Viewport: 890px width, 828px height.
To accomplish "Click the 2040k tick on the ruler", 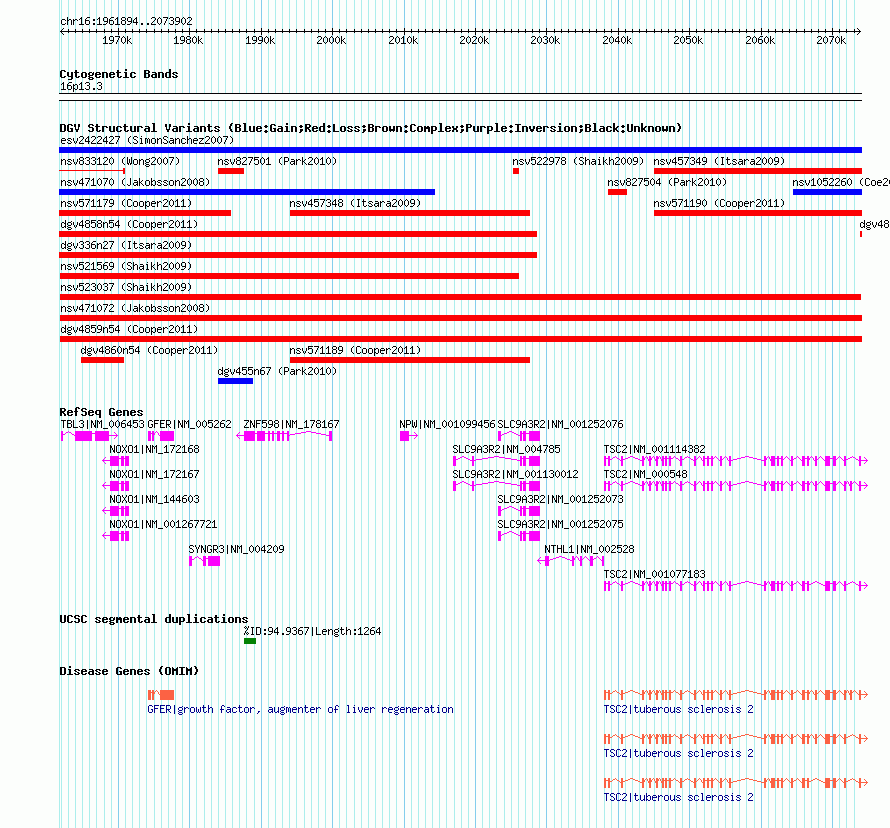I will point(617,40).
